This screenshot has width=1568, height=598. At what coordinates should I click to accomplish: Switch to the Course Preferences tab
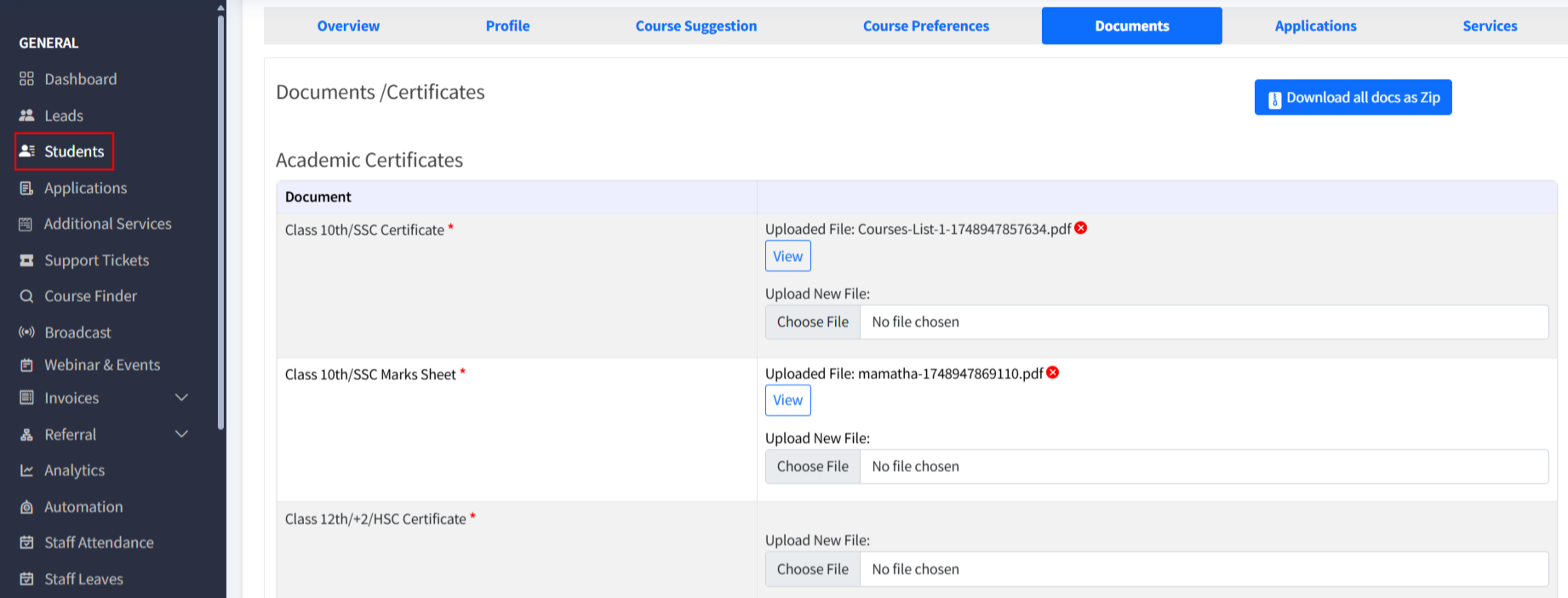coord(925,26)
